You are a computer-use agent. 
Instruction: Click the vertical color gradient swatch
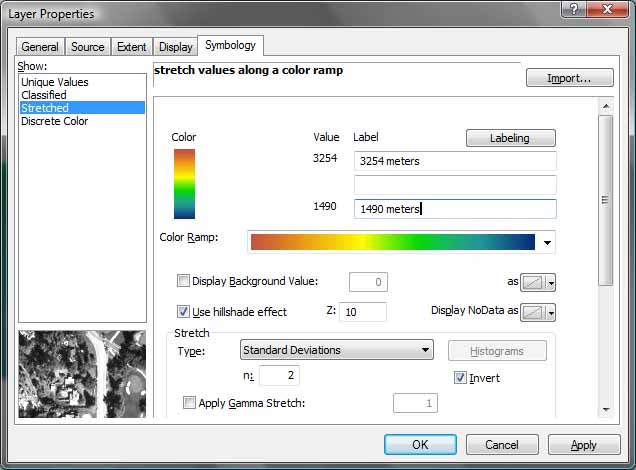(x=184, y=184)
